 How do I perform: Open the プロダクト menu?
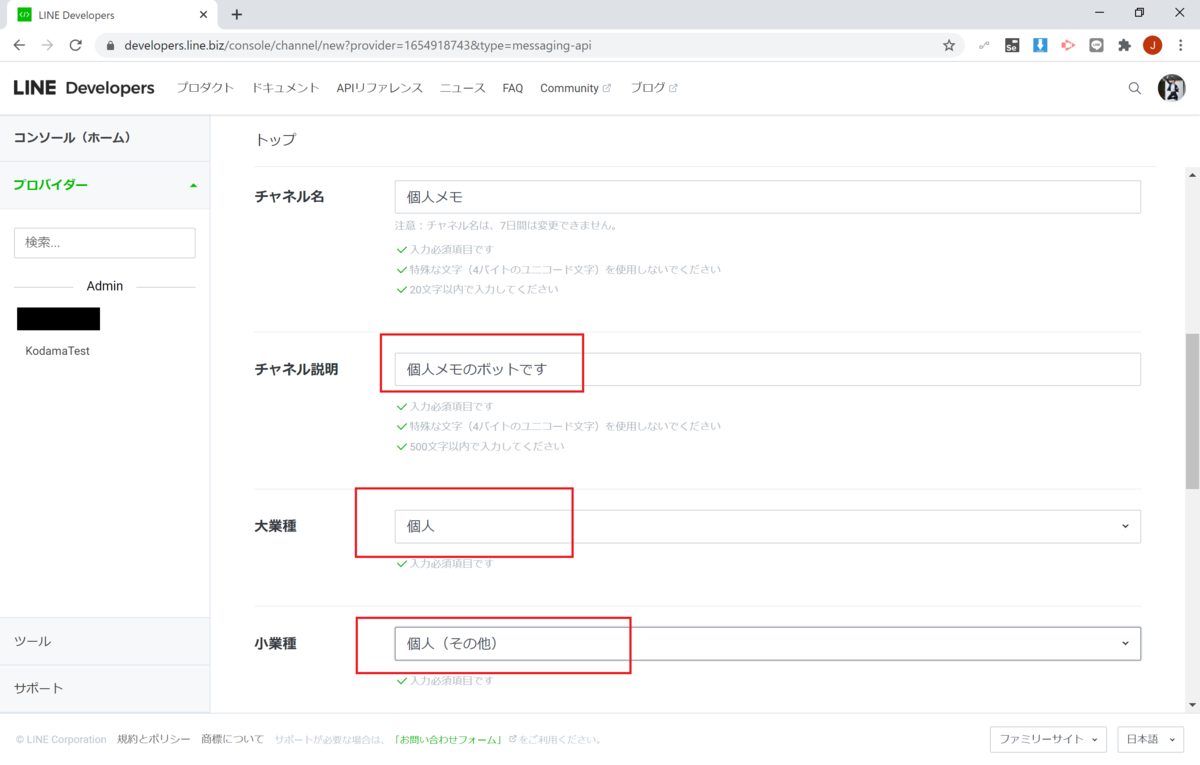(x=205, y=88)
